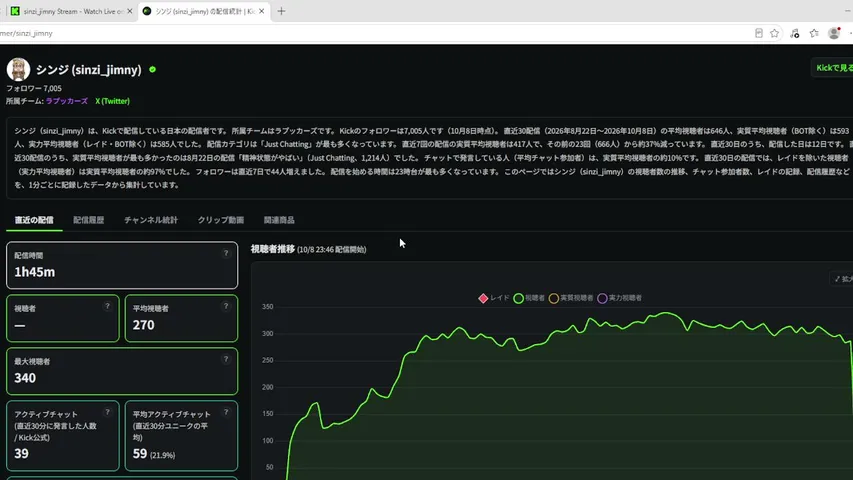The image size is (853, 480).
Task: Open help icon on 配信時間 card
Action: tap(226, 254)
